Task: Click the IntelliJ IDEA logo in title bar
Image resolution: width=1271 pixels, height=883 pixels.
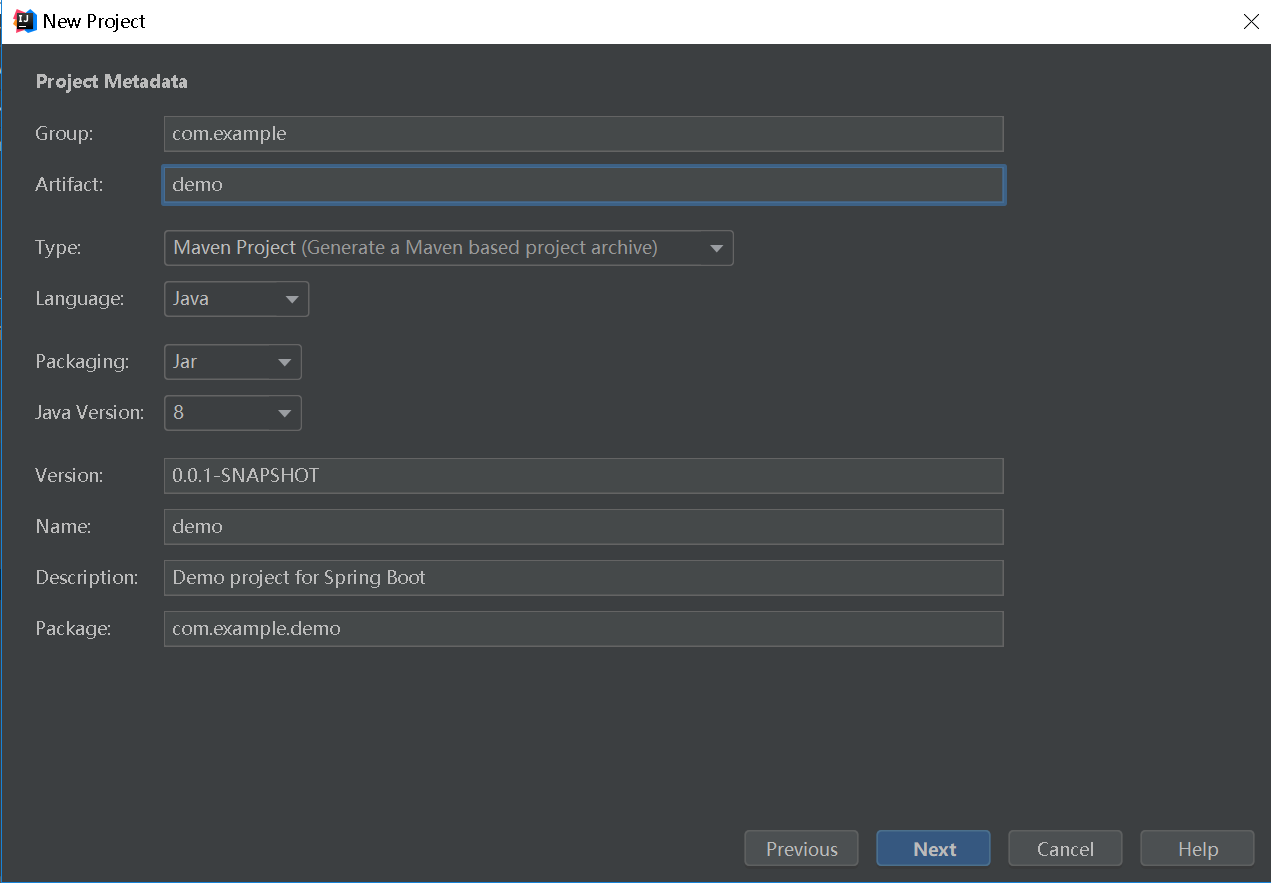Action: coord(25,21)
